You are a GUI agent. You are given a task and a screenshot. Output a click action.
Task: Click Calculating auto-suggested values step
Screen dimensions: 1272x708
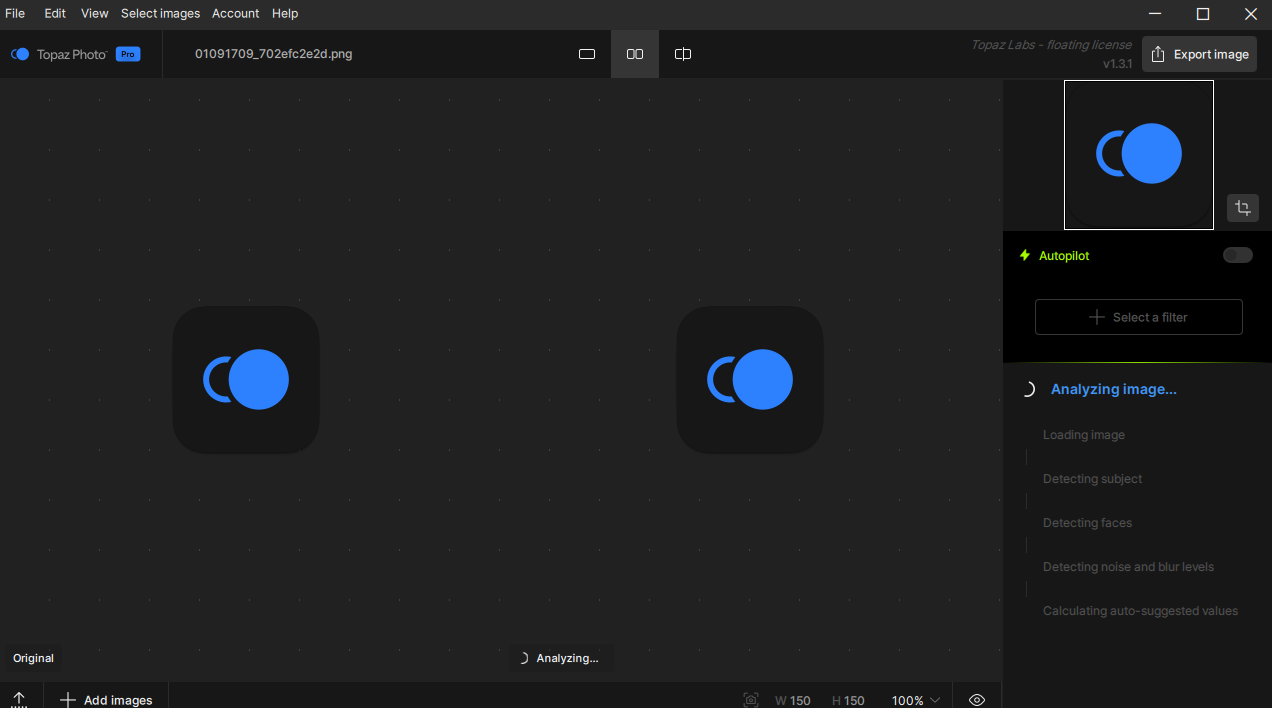click(1140, 611)
